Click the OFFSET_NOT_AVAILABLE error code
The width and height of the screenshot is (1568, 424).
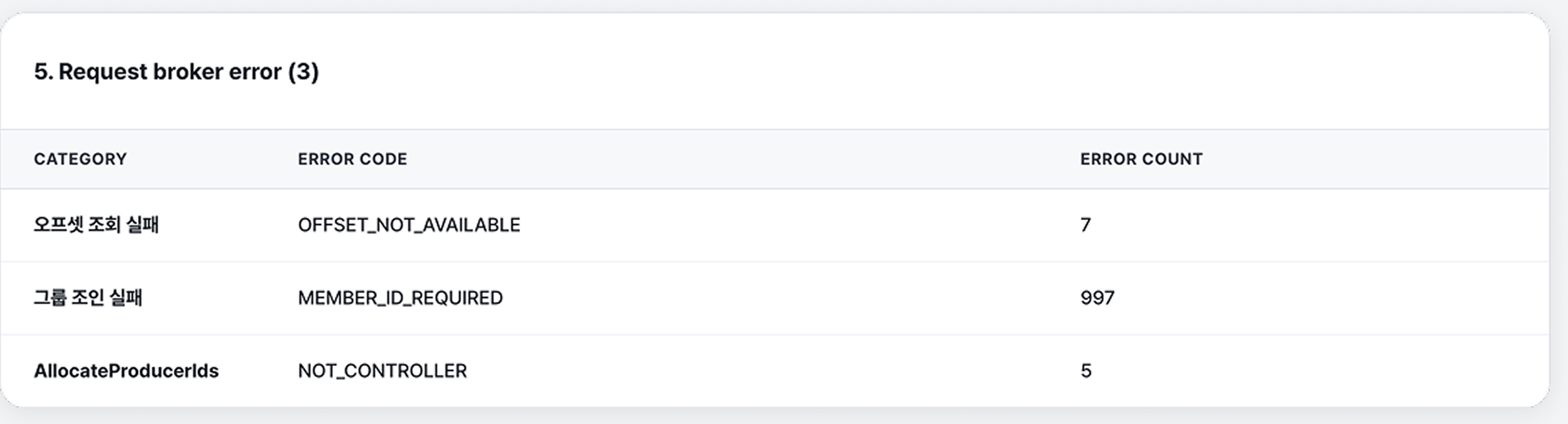pos(408,225)
